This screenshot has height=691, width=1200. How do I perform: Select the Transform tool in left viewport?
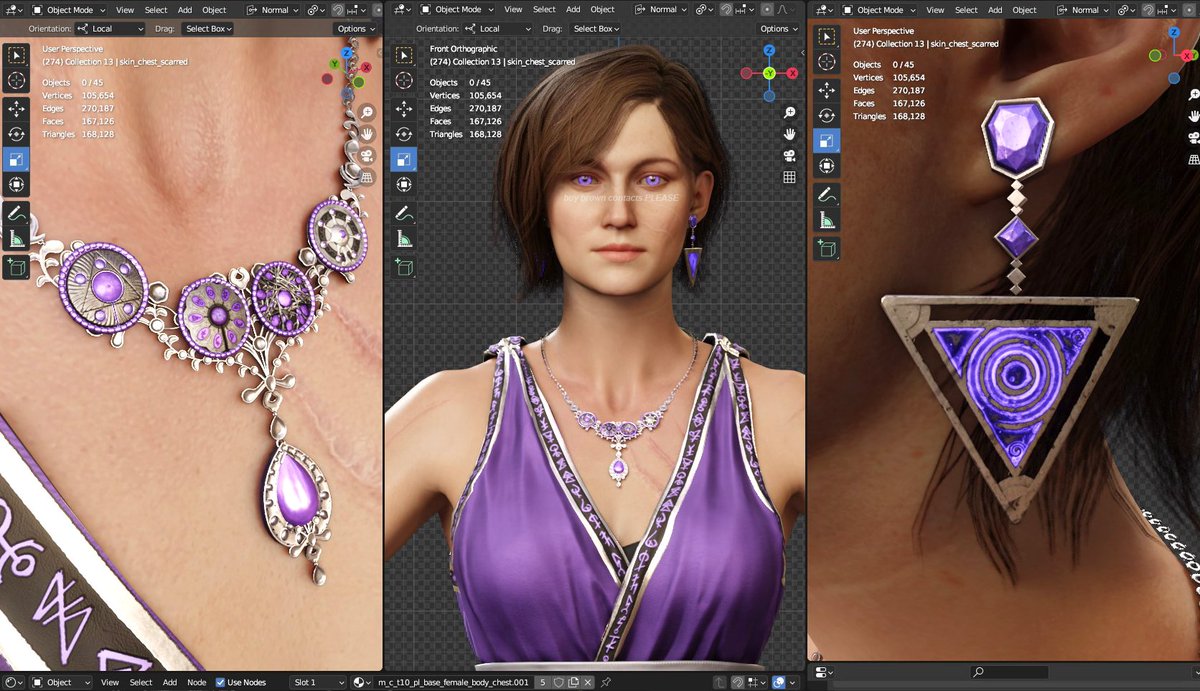click(16, 185)
